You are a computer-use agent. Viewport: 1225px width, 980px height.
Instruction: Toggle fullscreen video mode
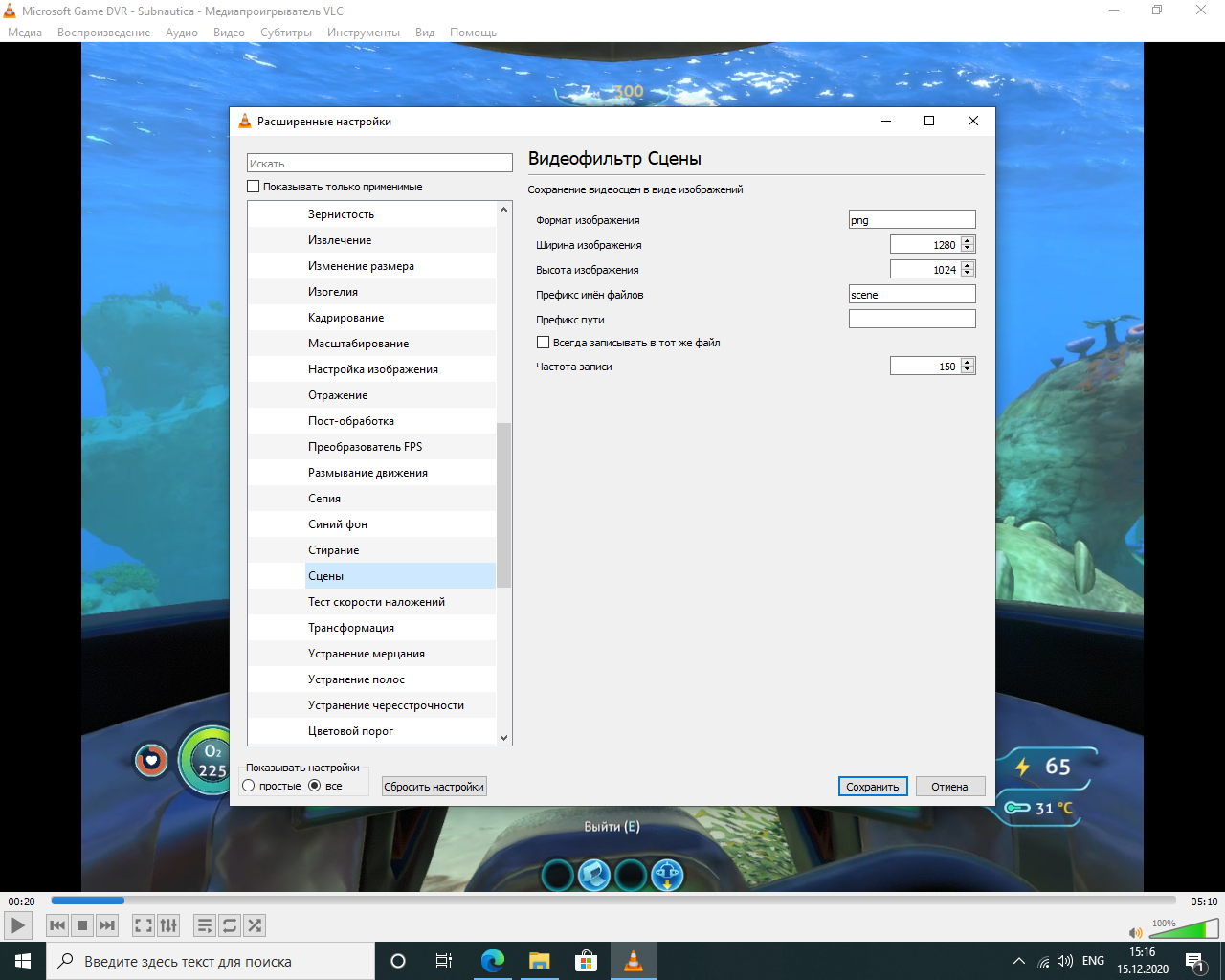(x=144, y=925)
